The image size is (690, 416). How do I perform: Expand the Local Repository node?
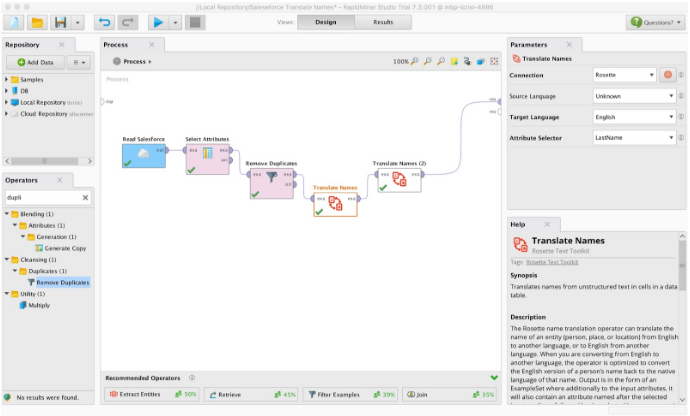pyautogui.click(x=6, y=102)
